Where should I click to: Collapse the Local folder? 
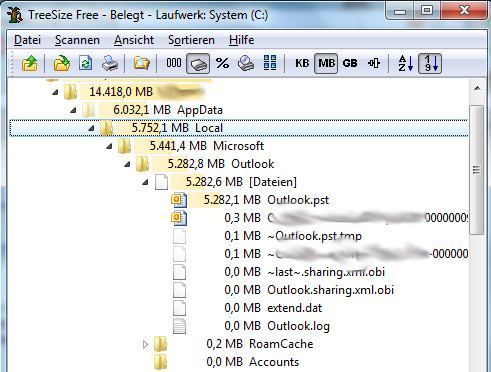pos(91,128)
